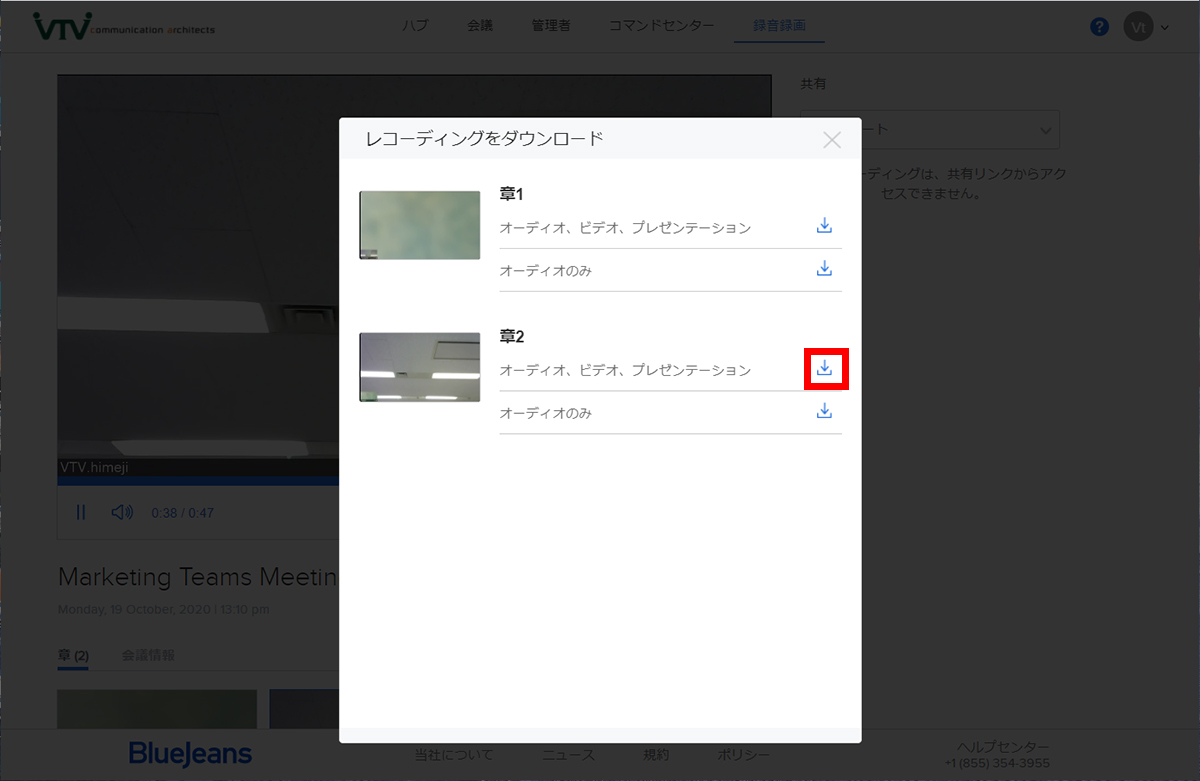Select the chapter 2 thumbnail in dialog

(x=419, y=367)
